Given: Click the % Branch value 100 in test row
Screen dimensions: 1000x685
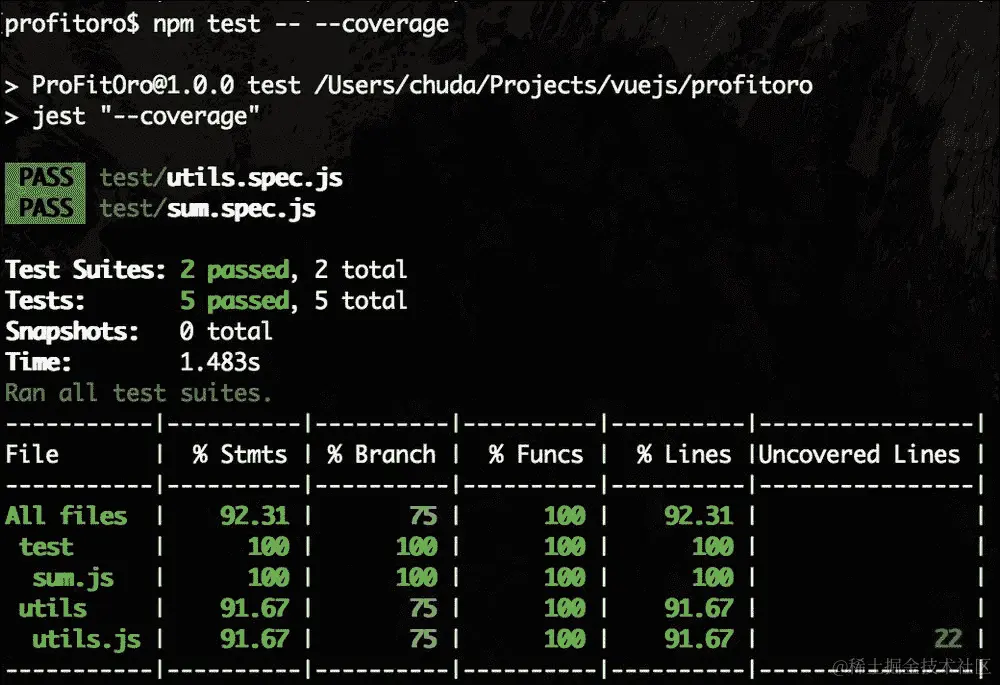Looking at the screenshot, I should pos(416,547).
